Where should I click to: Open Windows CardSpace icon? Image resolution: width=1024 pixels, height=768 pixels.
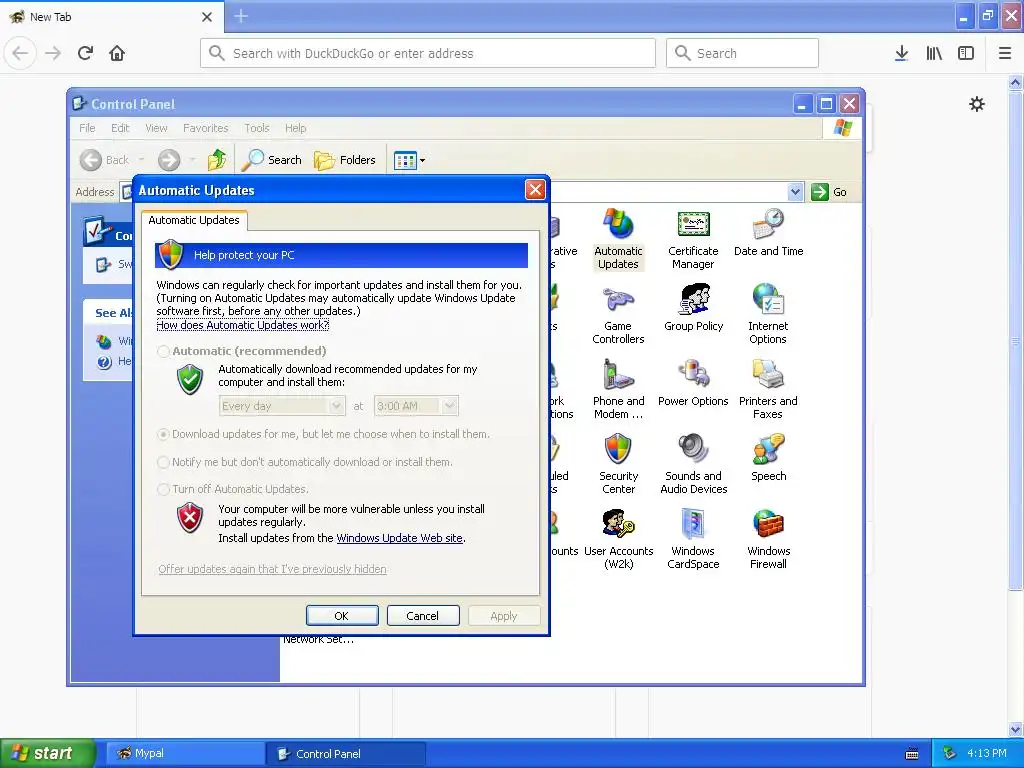click(x=693, y=539)
